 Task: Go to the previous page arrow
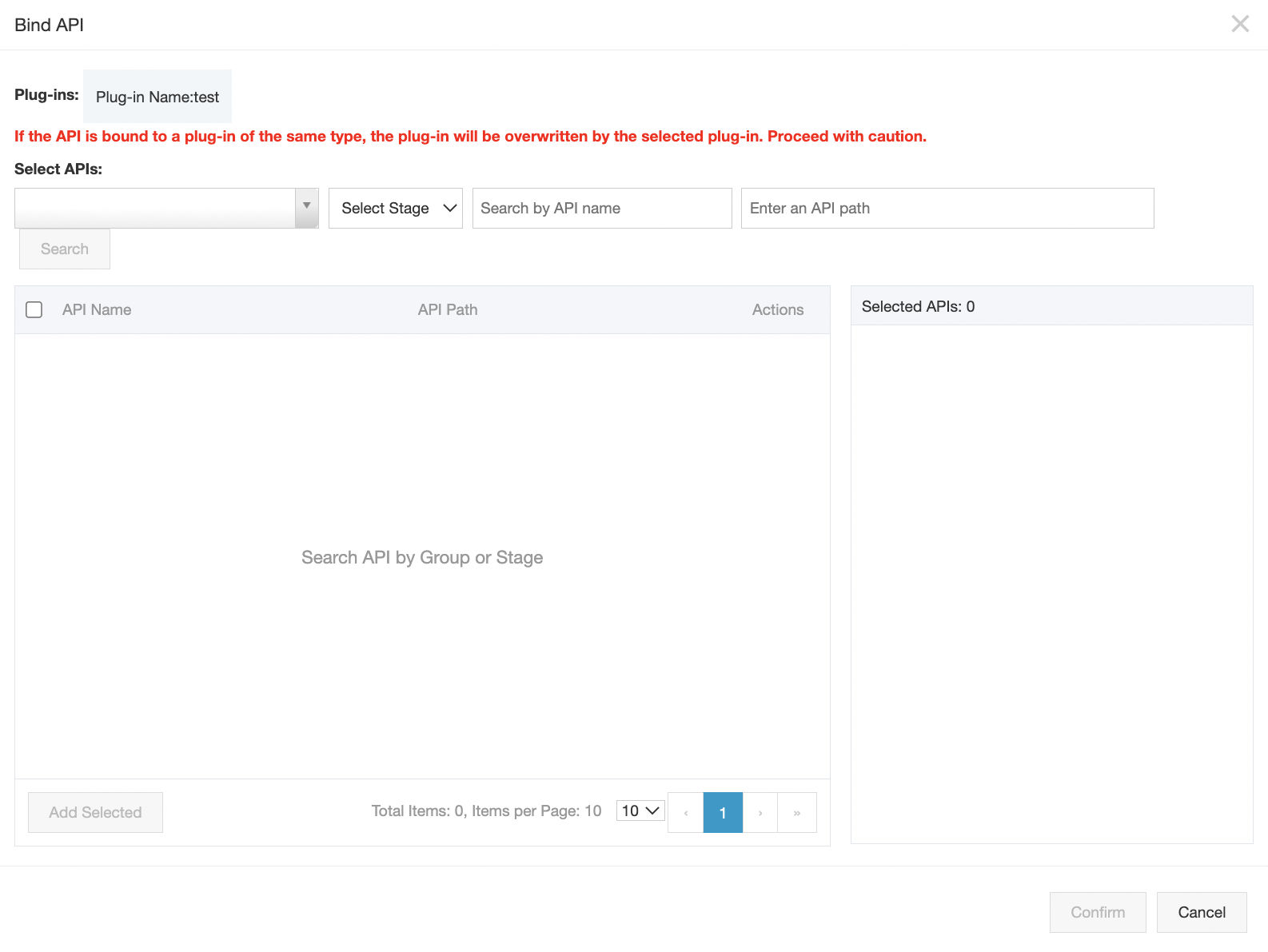click(x=685, y=812)
